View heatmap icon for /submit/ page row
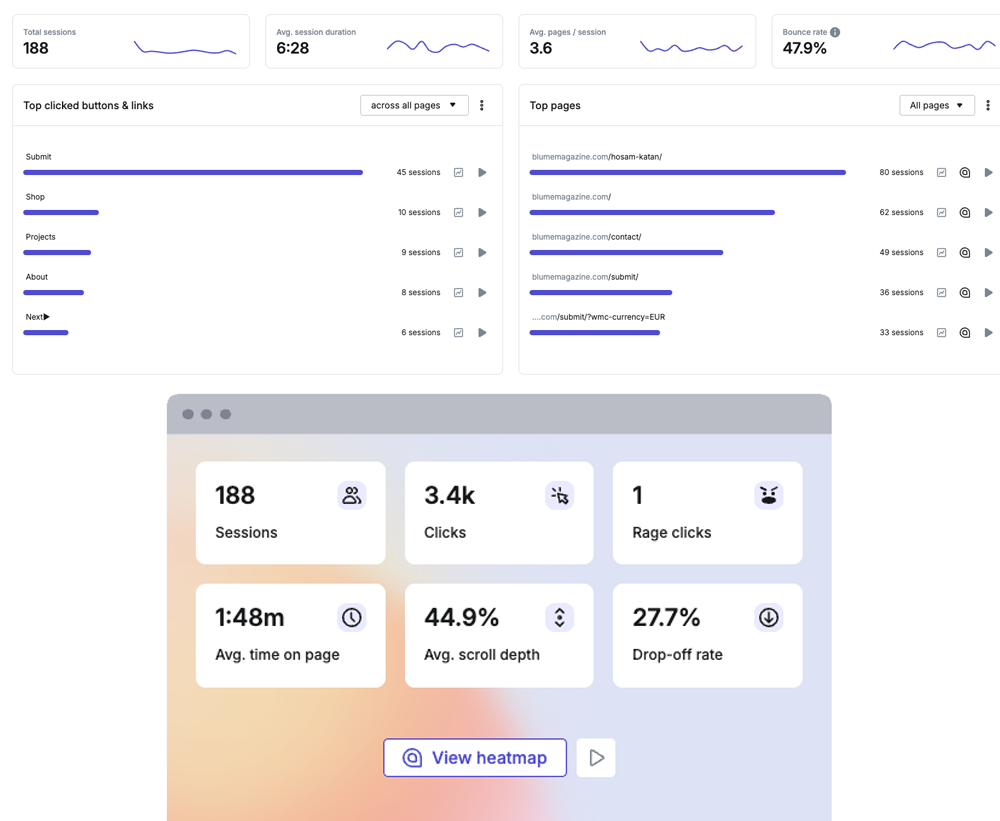 click(x=965, y=293)
